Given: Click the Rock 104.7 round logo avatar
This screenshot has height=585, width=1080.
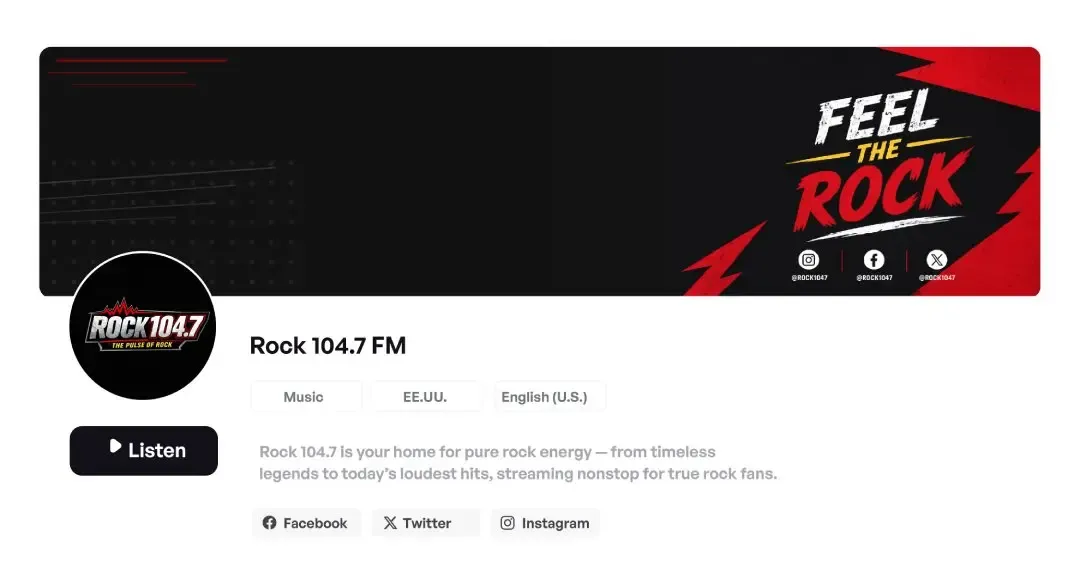Looking at the screenshot, I should click(x=143, y=326).
